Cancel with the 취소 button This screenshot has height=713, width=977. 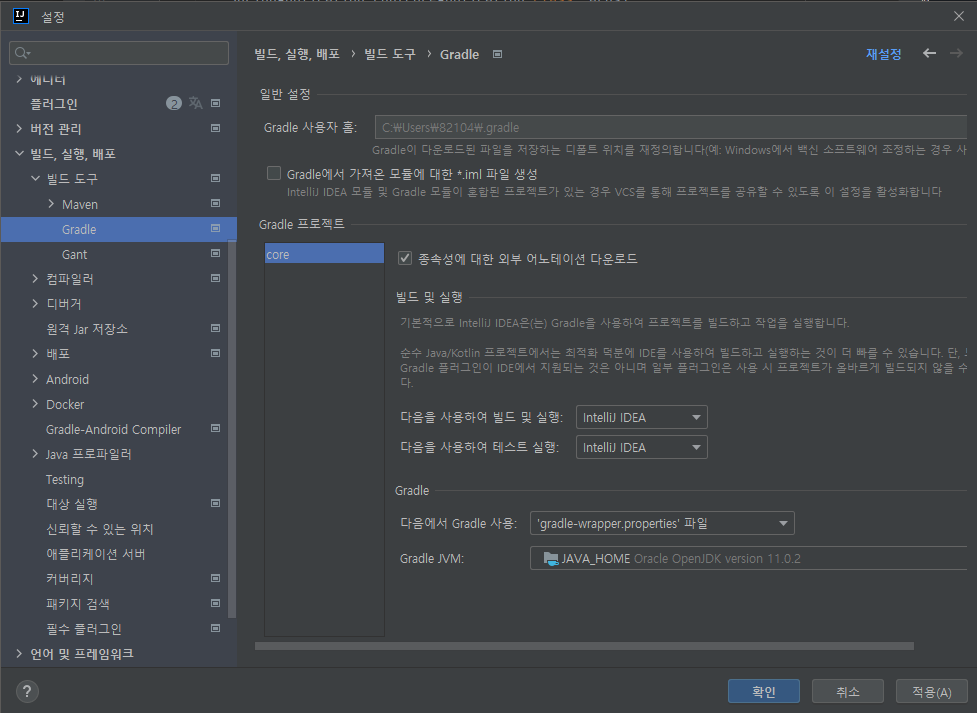click(x=848, y=691)
